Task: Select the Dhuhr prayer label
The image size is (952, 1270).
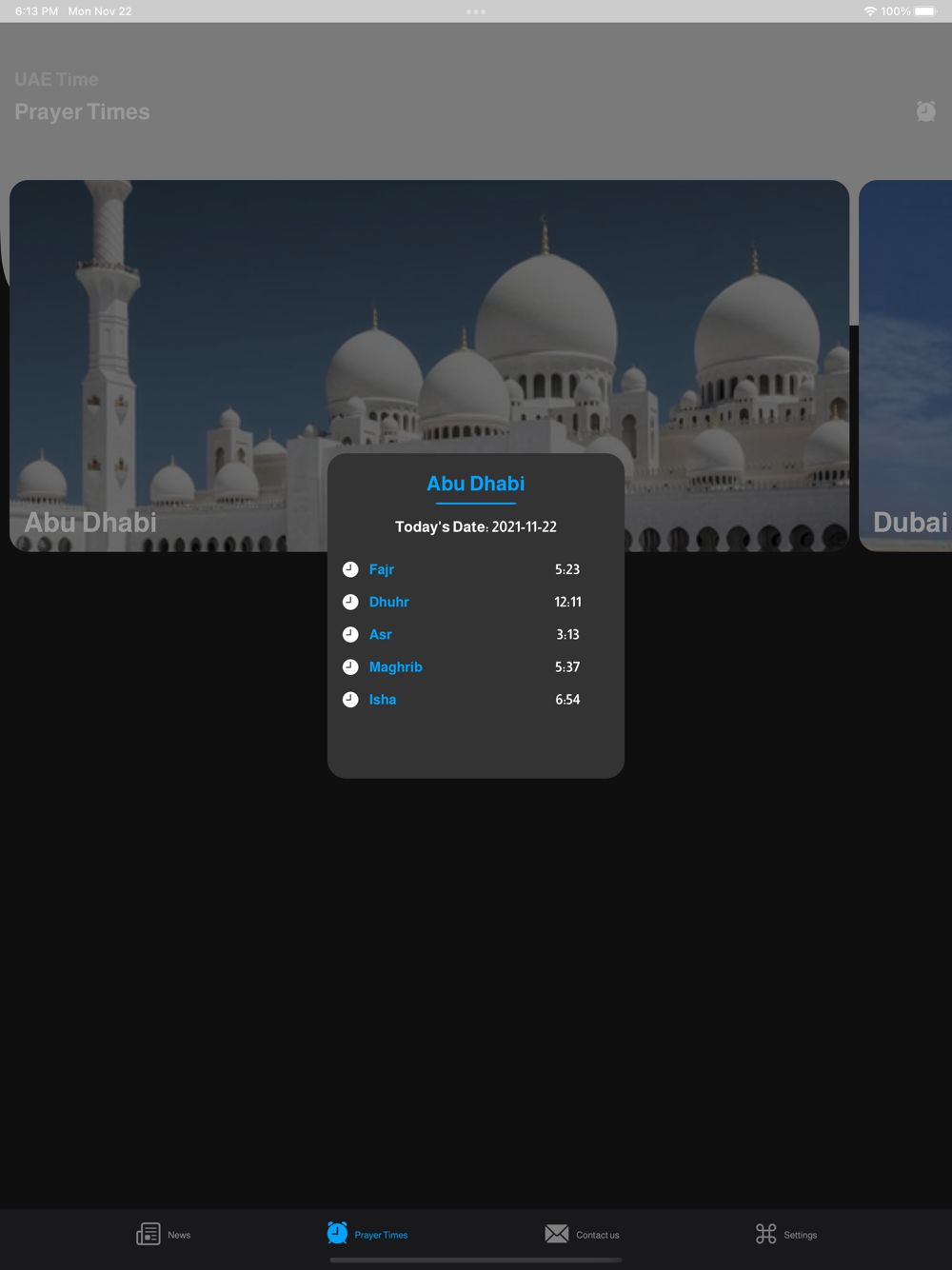Action: (x=389, y=602)
